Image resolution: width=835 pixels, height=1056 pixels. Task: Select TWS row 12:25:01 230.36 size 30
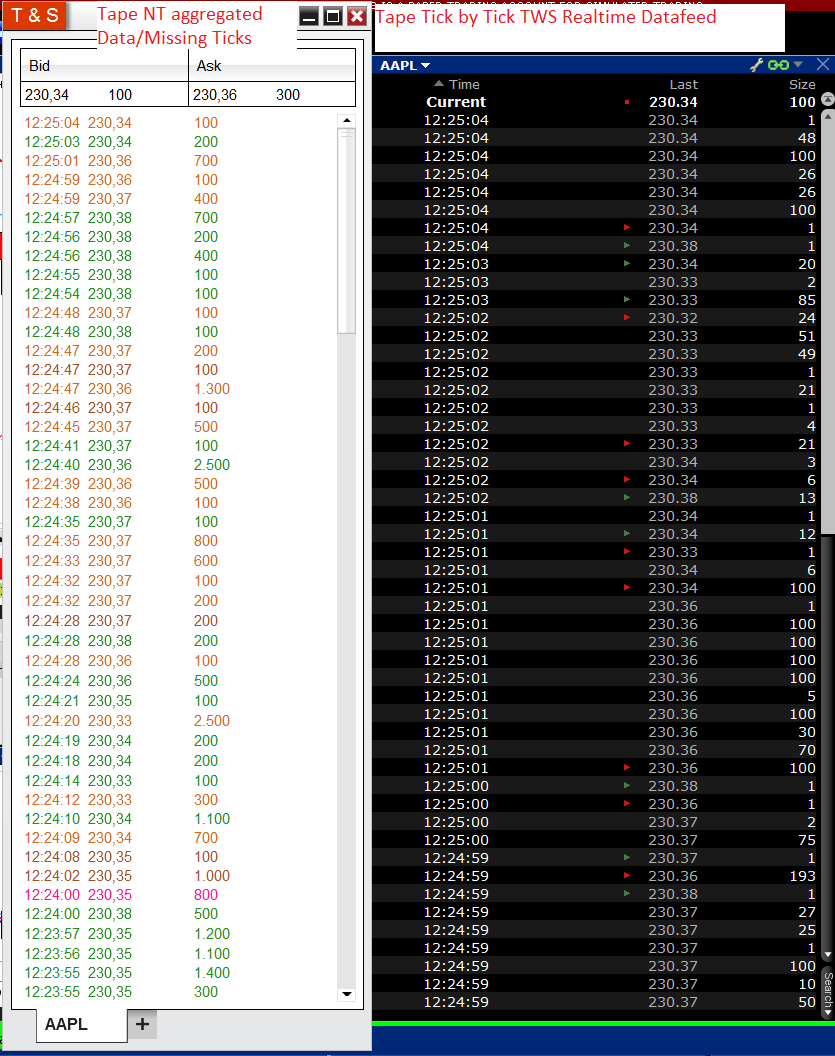point(597,731)
